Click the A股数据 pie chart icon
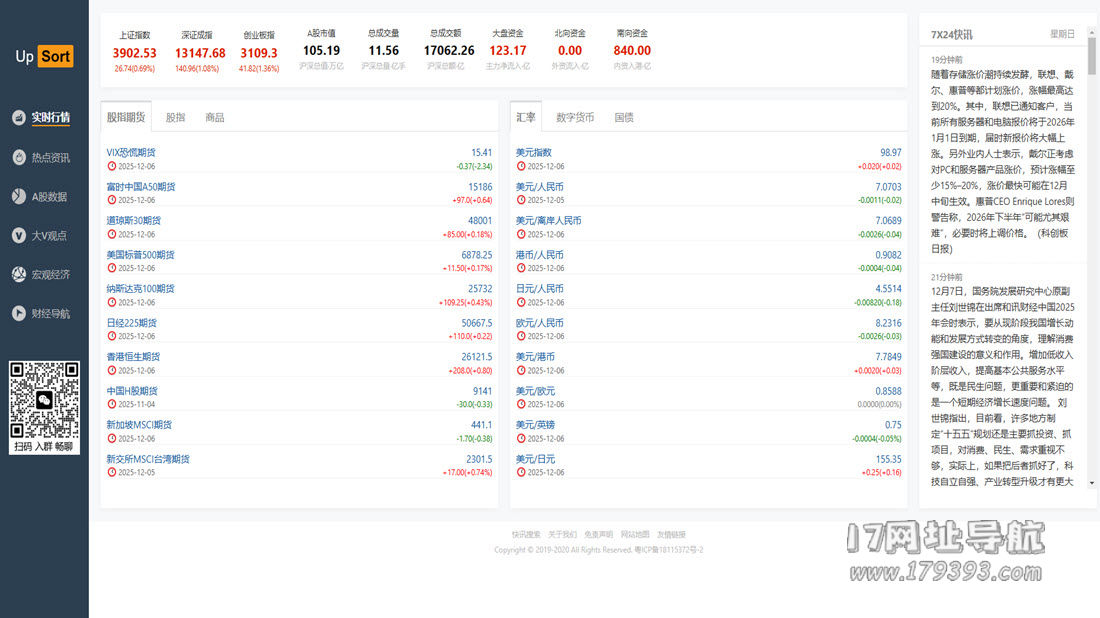Screen dimensions: 1100x618 pyautogui.click(x=18, y=197)
